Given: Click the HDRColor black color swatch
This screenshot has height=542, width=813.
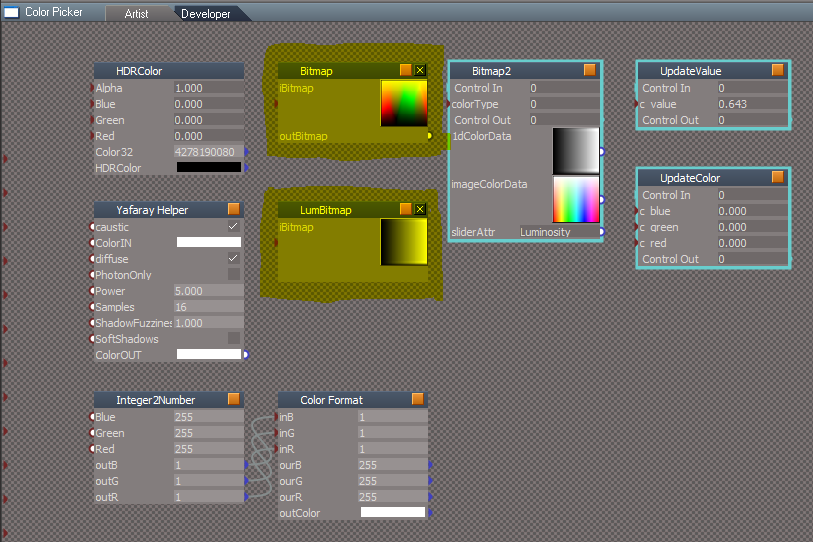Looking at the screenshot, I should pyautogui.click(x=209, y=167).
